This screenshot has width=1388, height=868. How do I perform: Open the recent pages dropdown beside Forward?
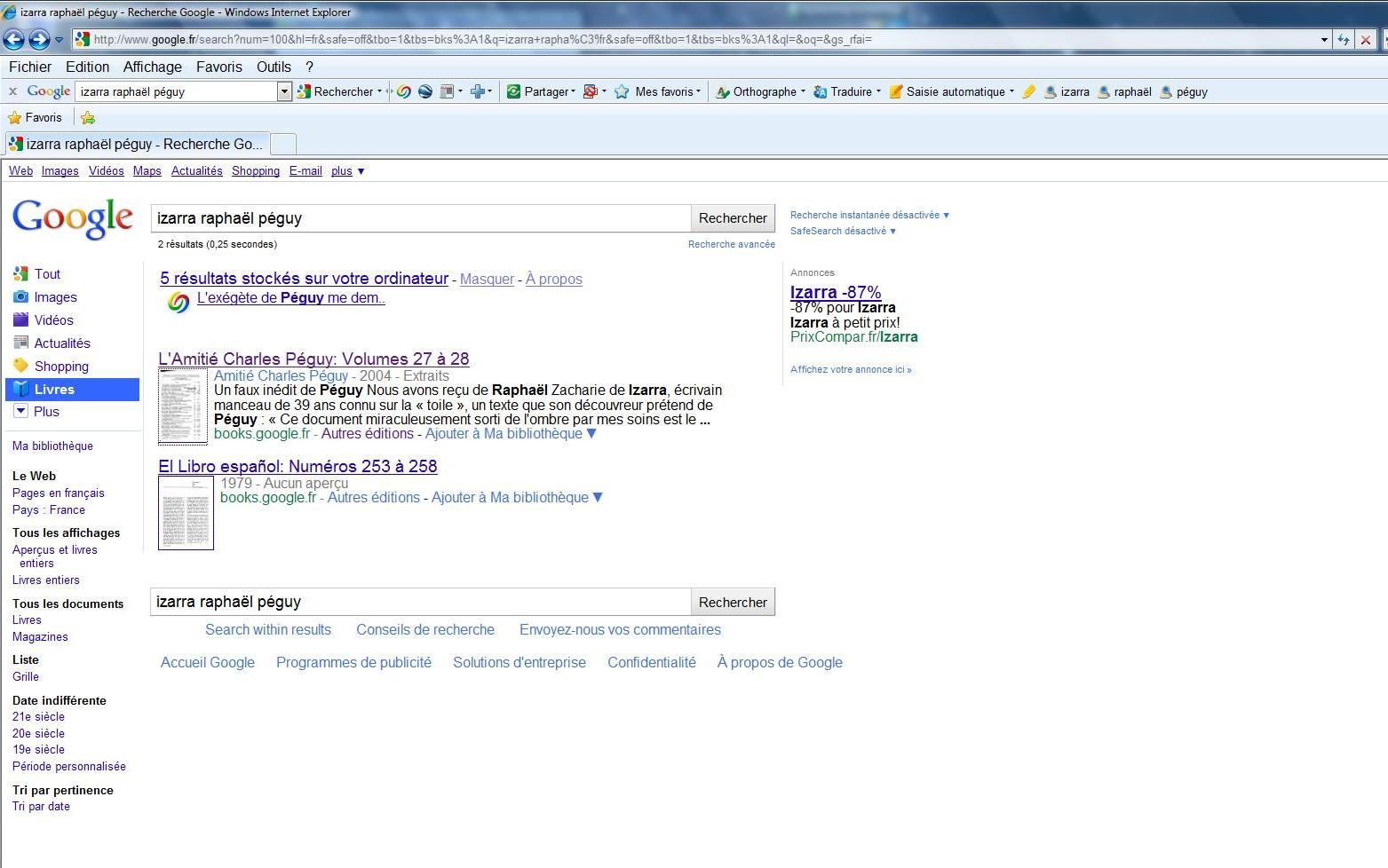click(59, 40)
